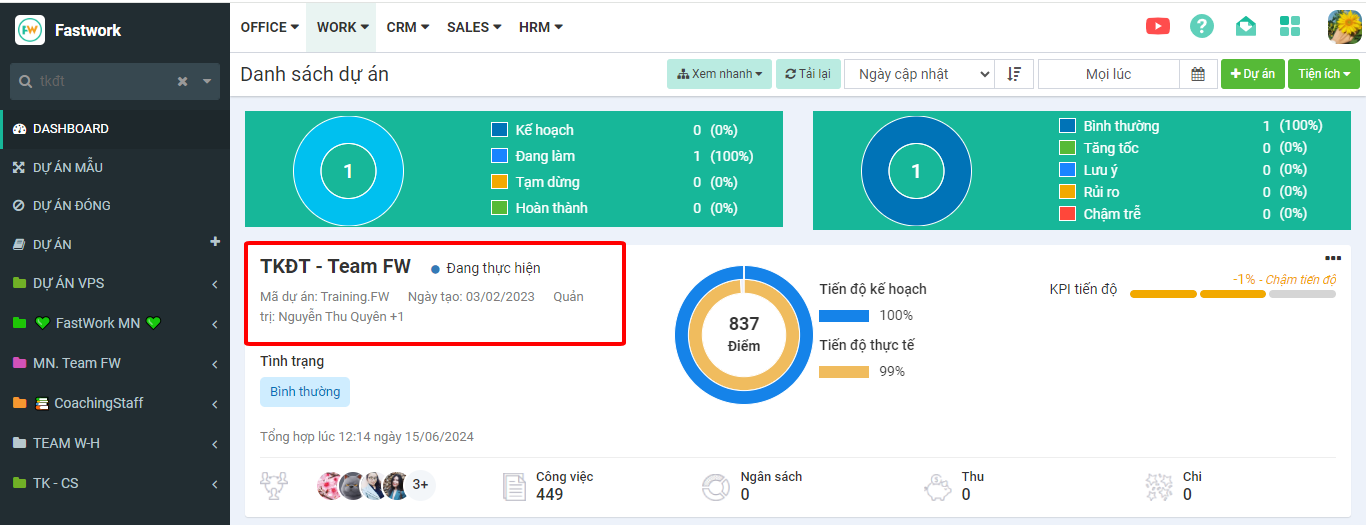Open the Tiện ích dropdown
Image resolution: width=1366 pixels, height=525 pixels.
pyautogui.click(x=1324, y=74)
